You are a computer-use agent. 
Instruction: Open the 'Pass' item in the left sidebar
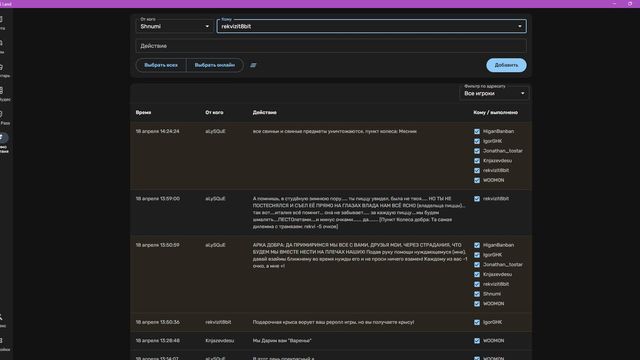(5, 118)
